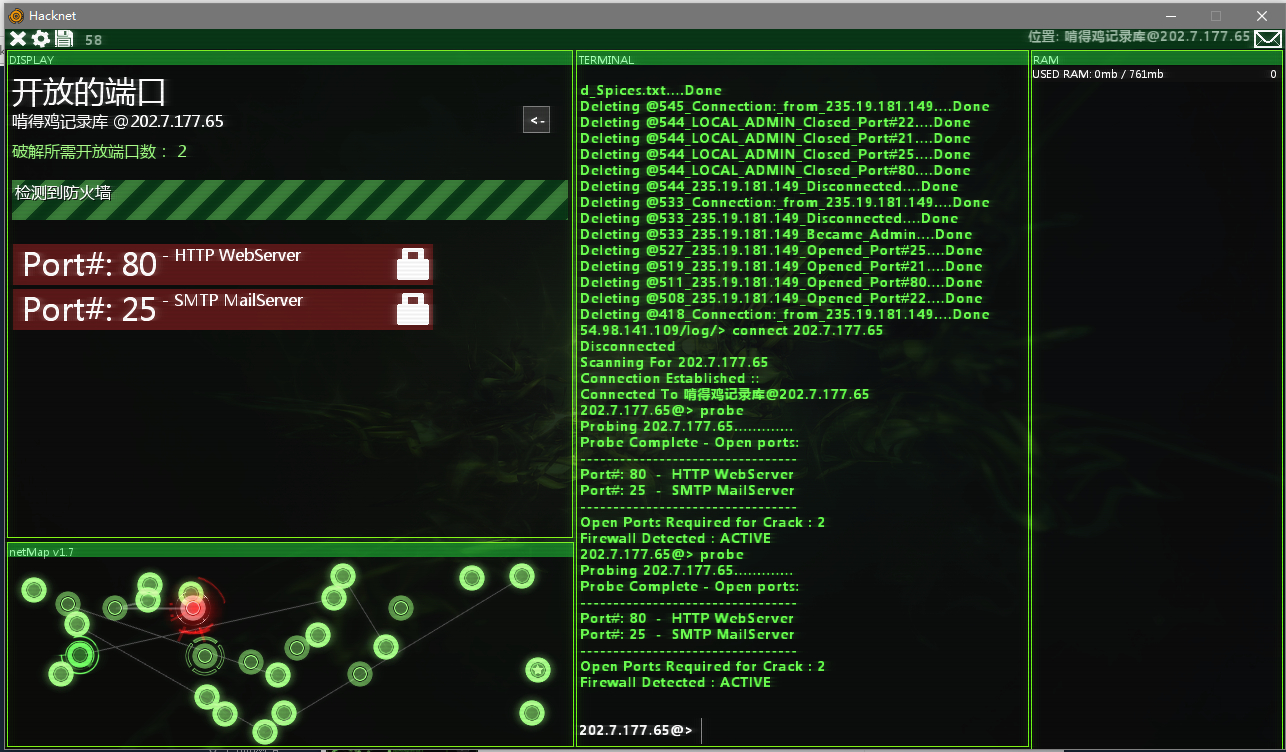The height and width of the screenshot is (752, 1286).
Task: Select the red highlighted node in netMap
Action: click(x=194, y=607)
